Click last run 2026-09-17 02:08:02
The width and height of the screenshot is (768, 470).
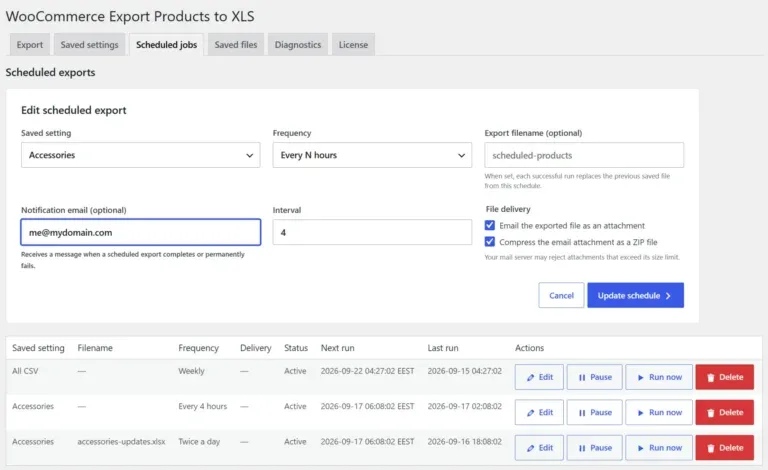click(465, 406)
